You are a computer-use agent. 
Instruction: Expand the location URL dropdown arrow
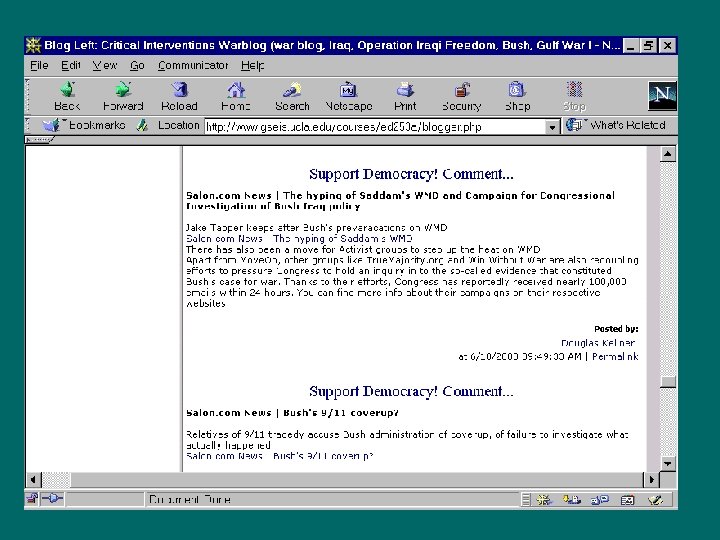click(x=552, y=127)
